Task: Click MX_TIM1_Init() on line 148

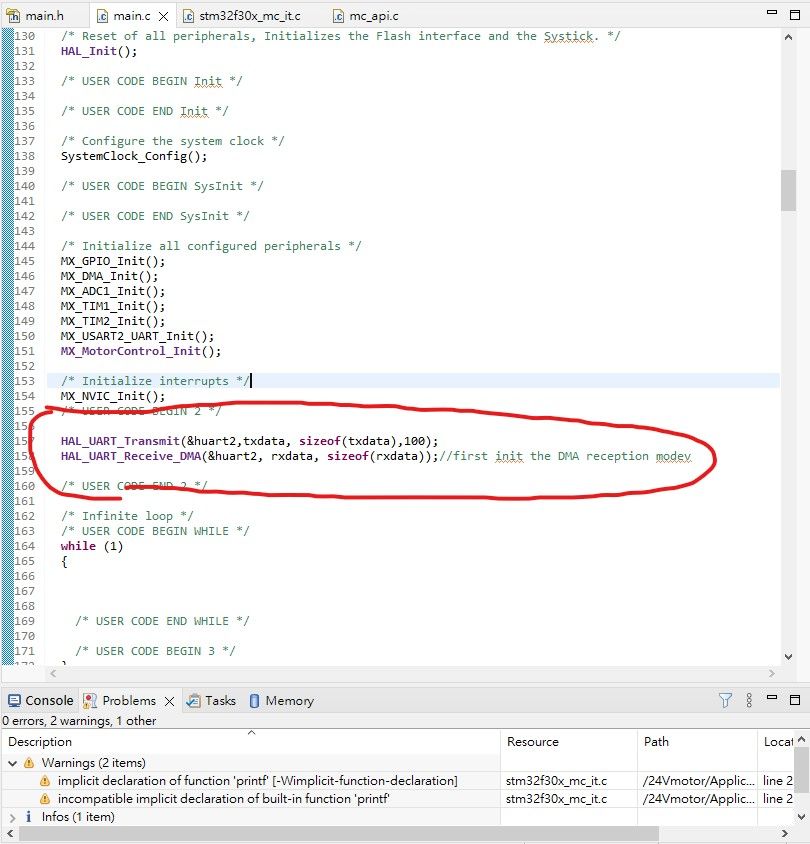Action: click(x=112, y=306)
